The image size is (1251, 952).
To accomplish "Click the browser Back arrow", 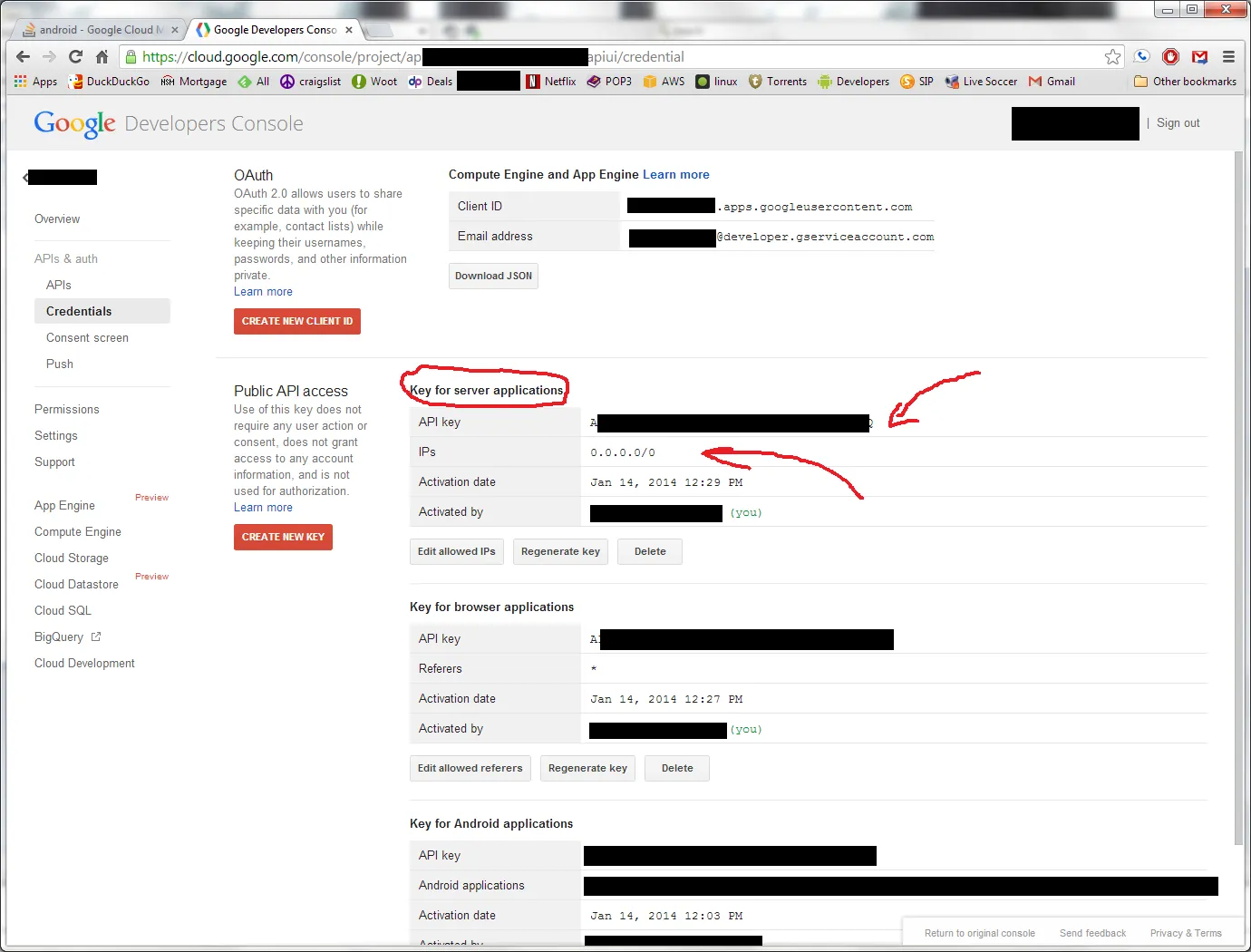I will pyautogui.click(x=23, y=56).
